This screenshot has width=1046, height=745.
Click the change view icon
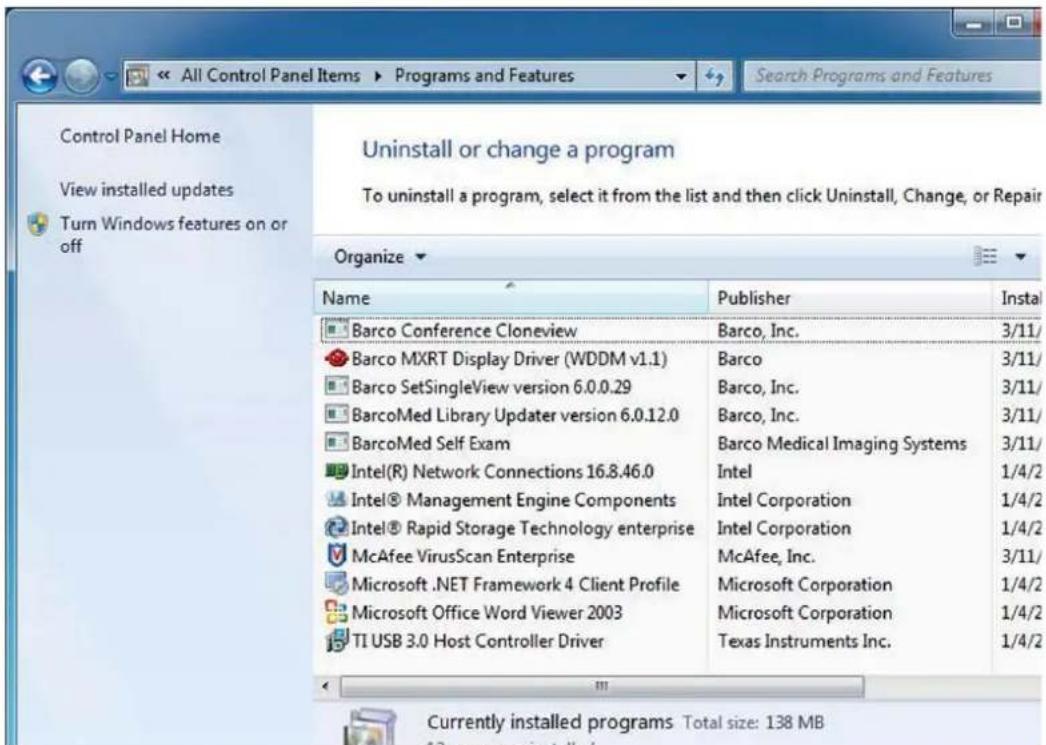985,256
